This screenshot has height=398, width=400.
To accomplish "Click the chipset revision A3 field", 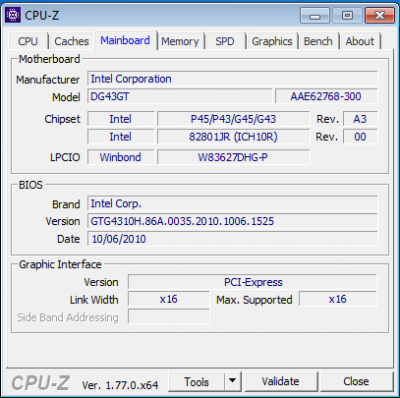I will [360, 119].
